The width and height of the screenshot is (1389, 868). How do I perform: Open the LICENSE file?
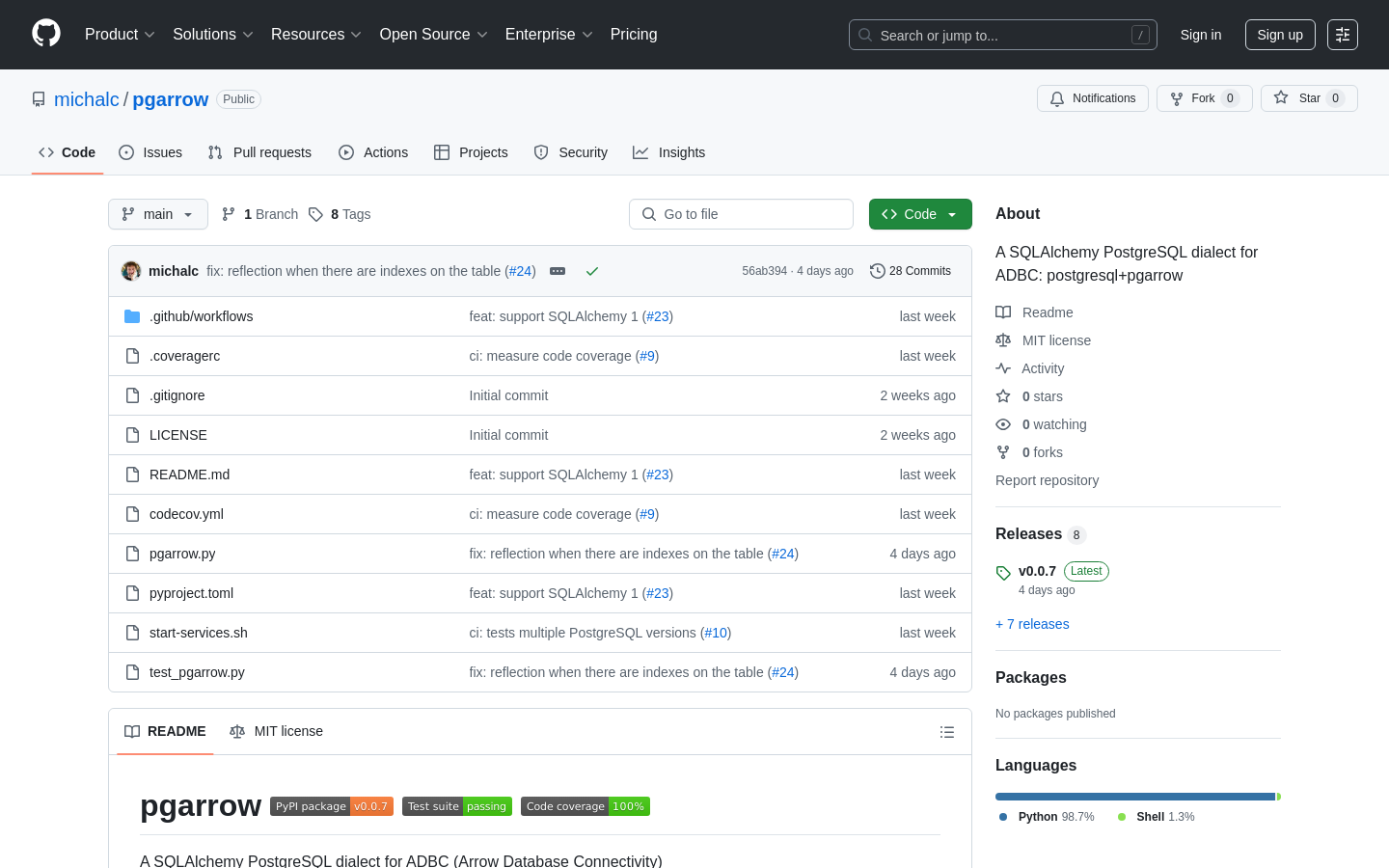click(x=178, y=435)
